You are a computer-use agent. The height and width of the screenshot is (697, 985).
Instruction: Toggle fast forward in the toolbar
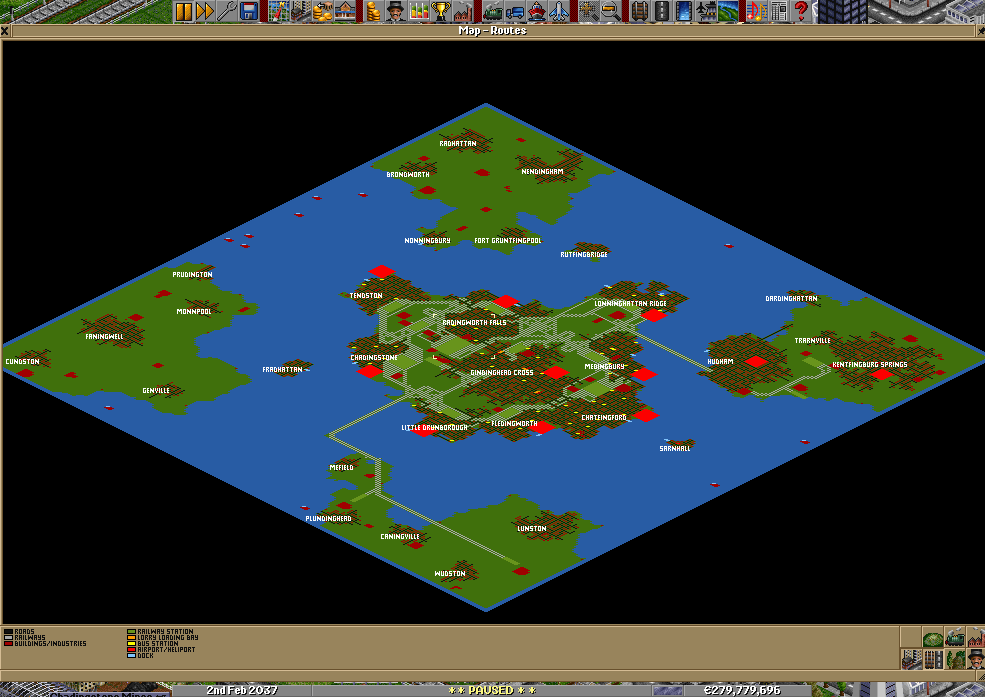(205, 11)
